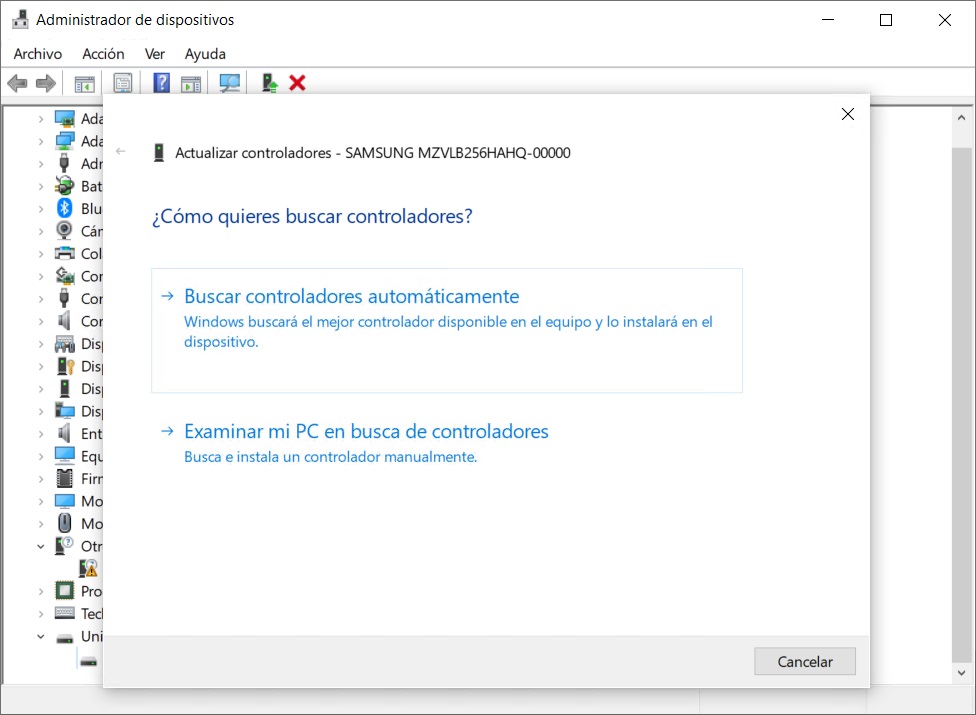Click the vertical scrollbar up arrow
The height and width of the screenshot is (715, 976).
coord(961,118)
